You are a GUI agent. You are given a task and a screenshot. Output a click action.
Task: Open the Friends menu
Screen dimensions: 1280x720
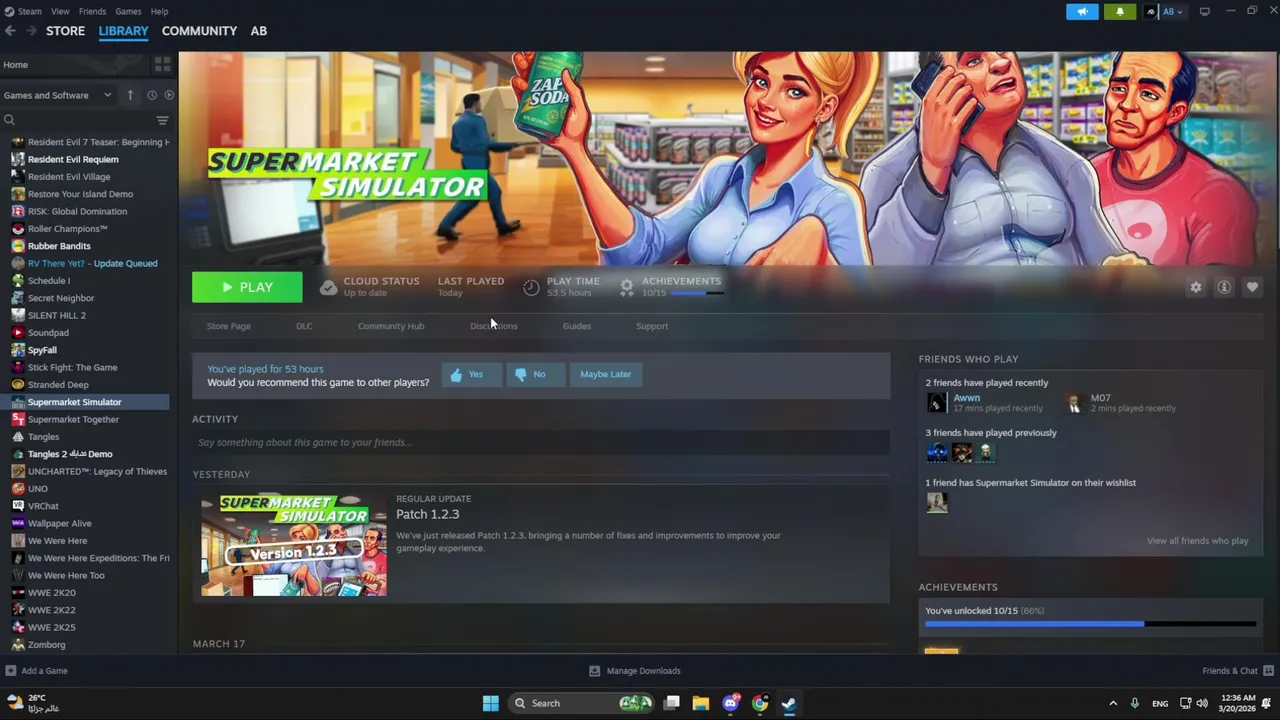coord(92,11)
